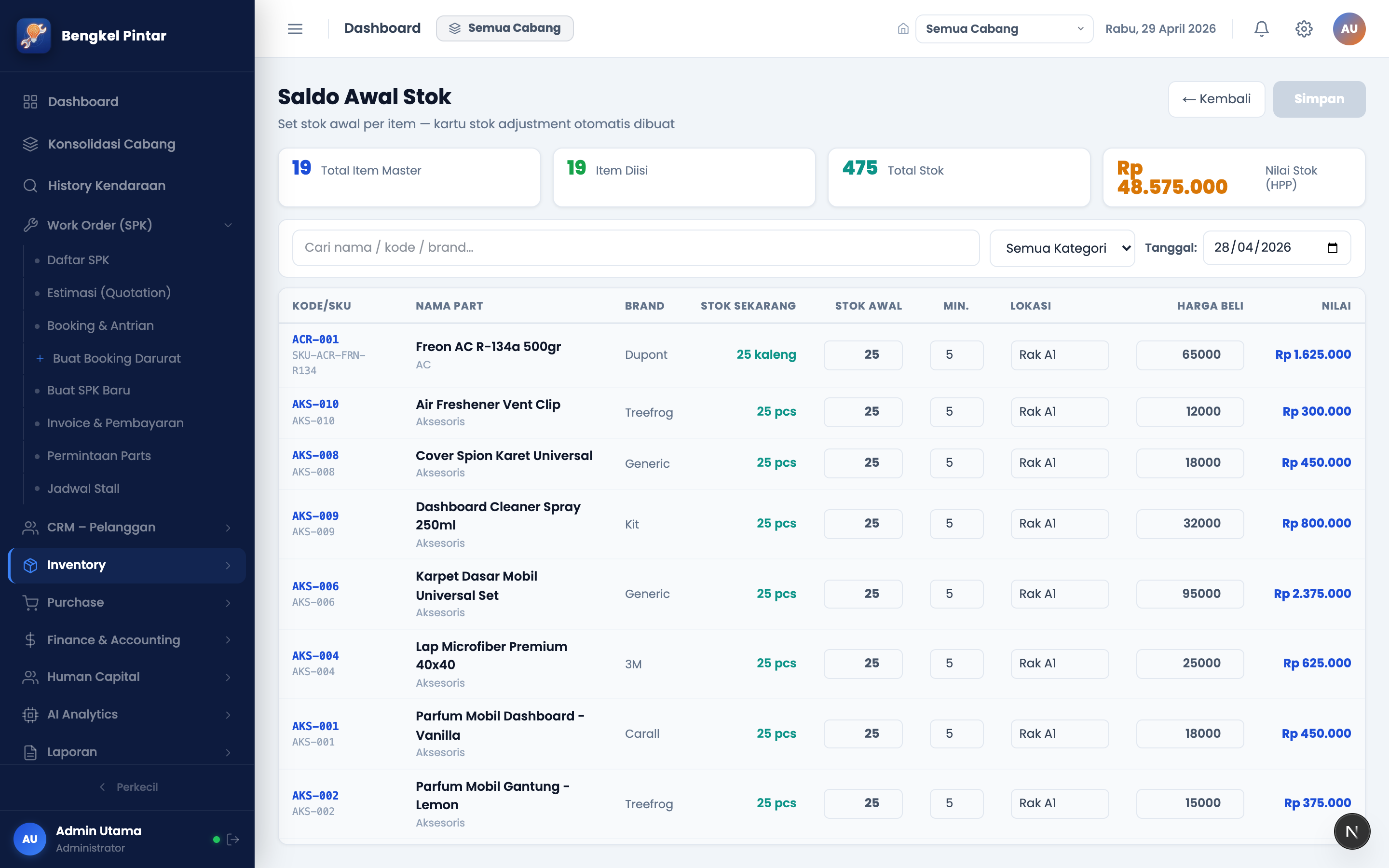Select Daftar SPK submenu item
Viewport: 1389px width, 868px height.
point(78,260)
